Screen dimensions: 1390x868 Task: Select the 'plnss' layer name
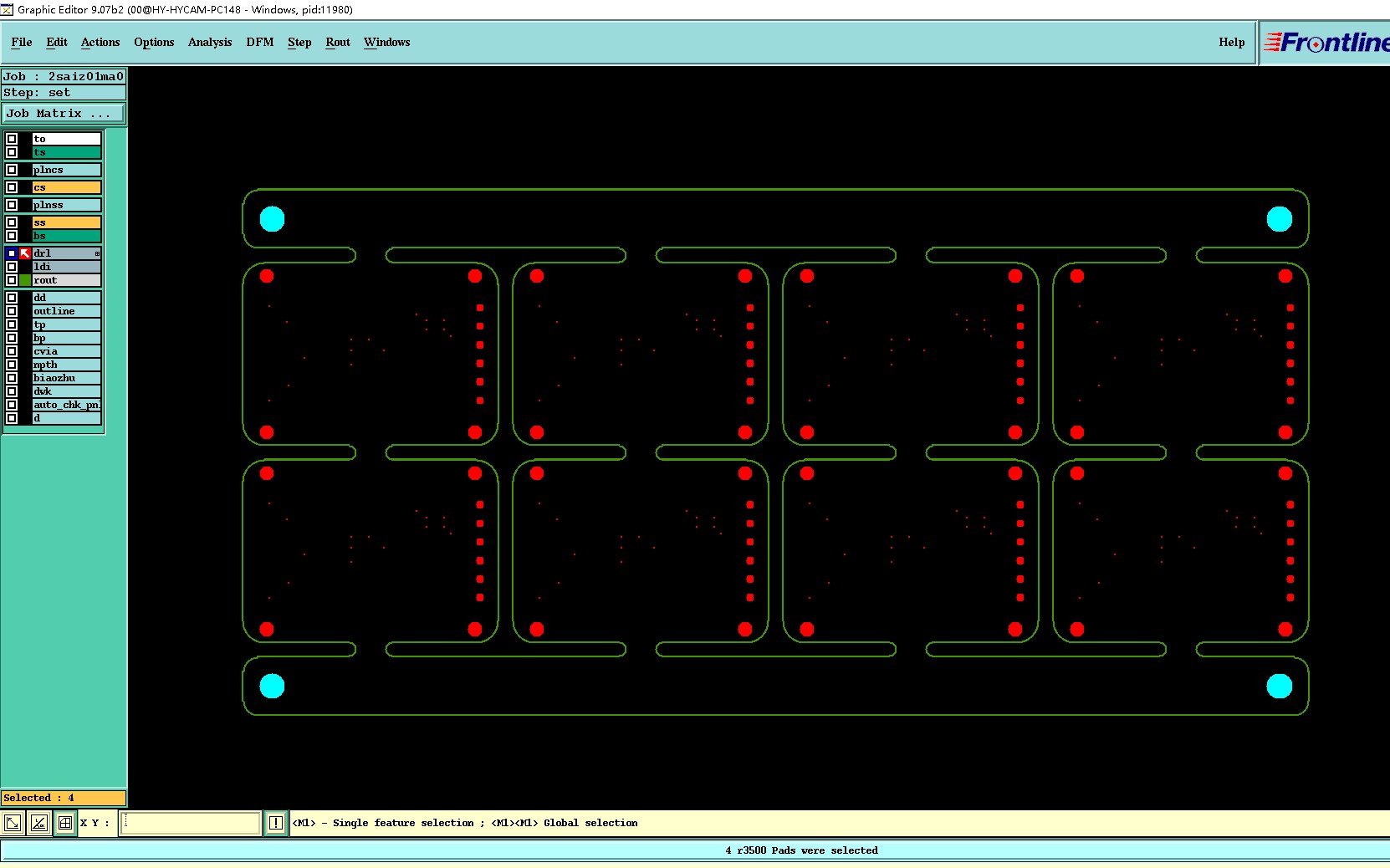[x=67, y=205]
